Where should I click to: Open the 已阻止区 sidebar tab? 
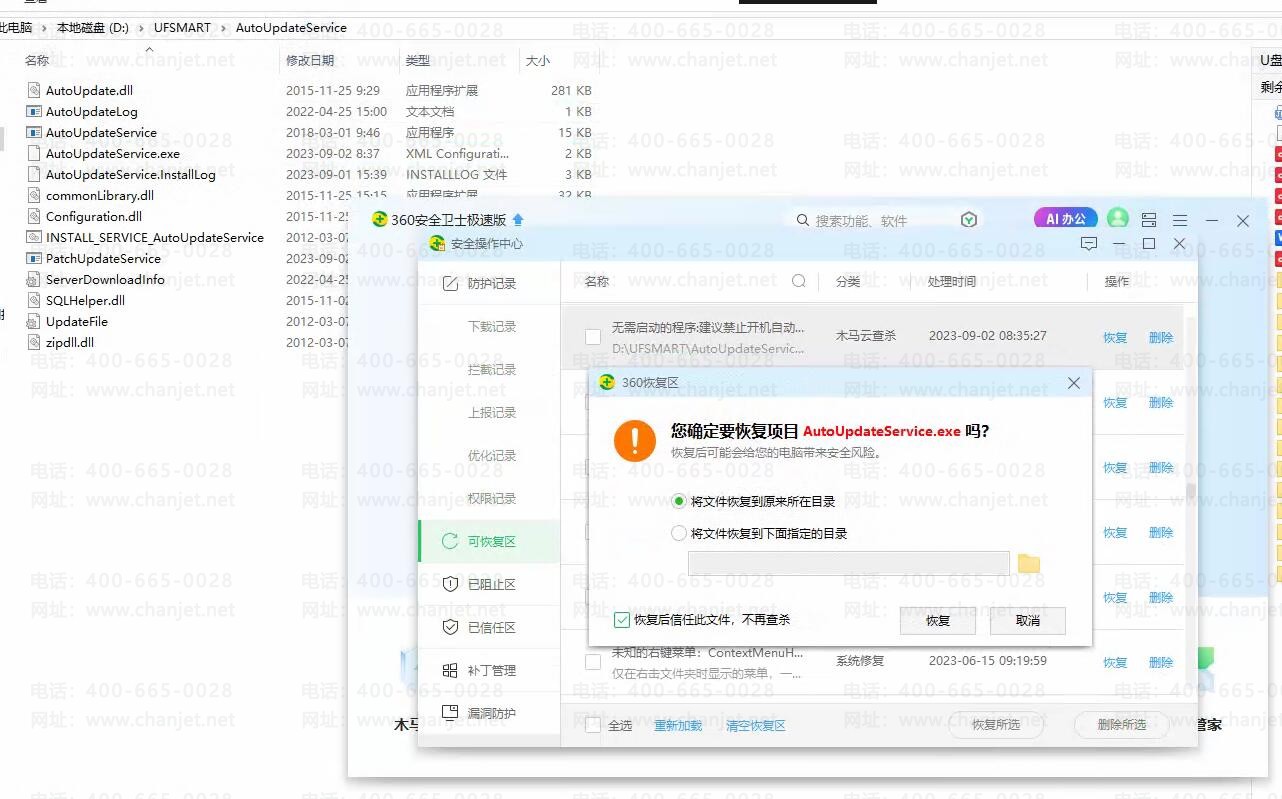pyautogui.click(x=490, y=584)
